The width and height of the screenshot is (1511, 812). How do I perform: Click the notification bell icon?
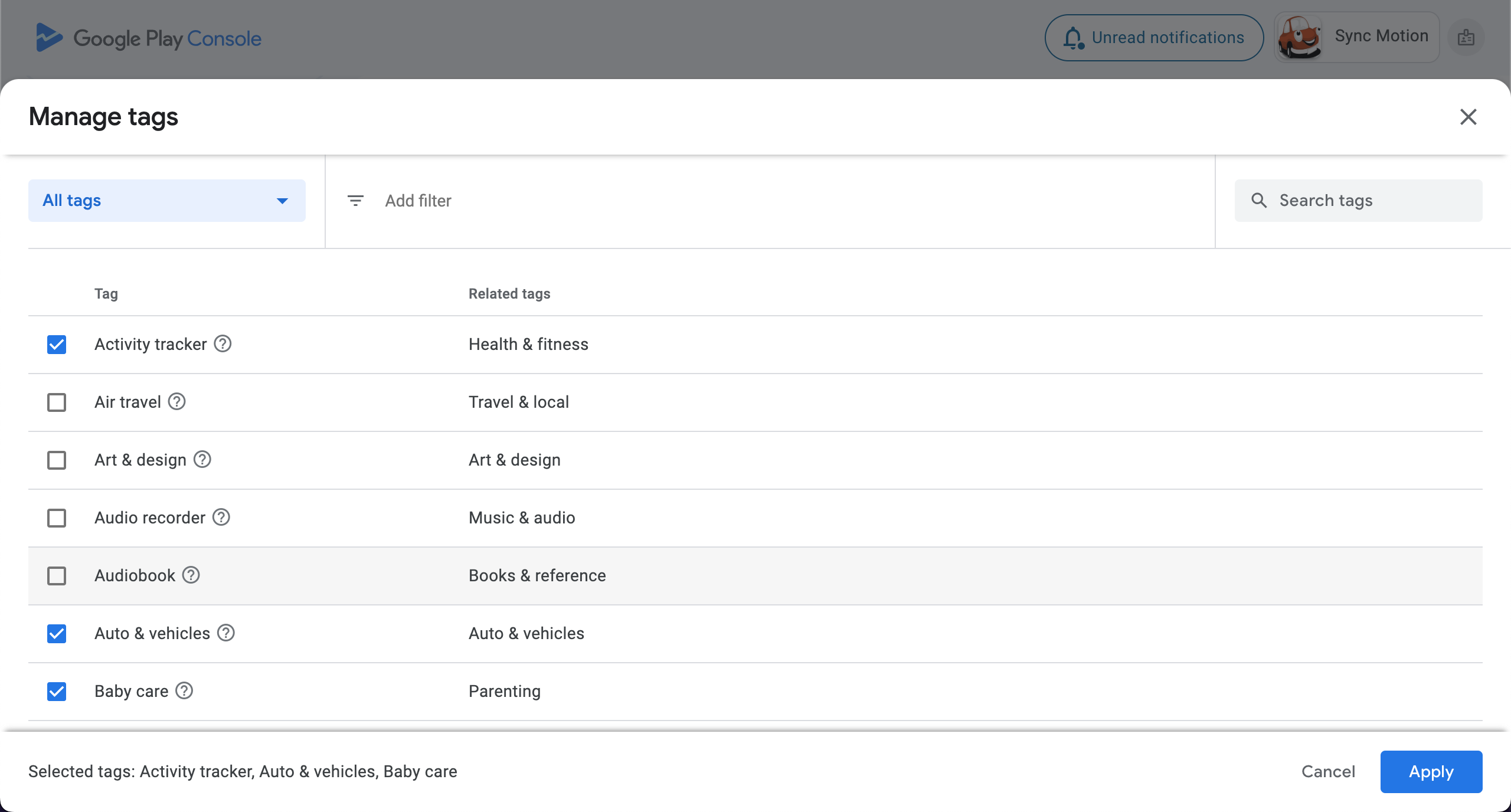click(x=1074, y=38)
